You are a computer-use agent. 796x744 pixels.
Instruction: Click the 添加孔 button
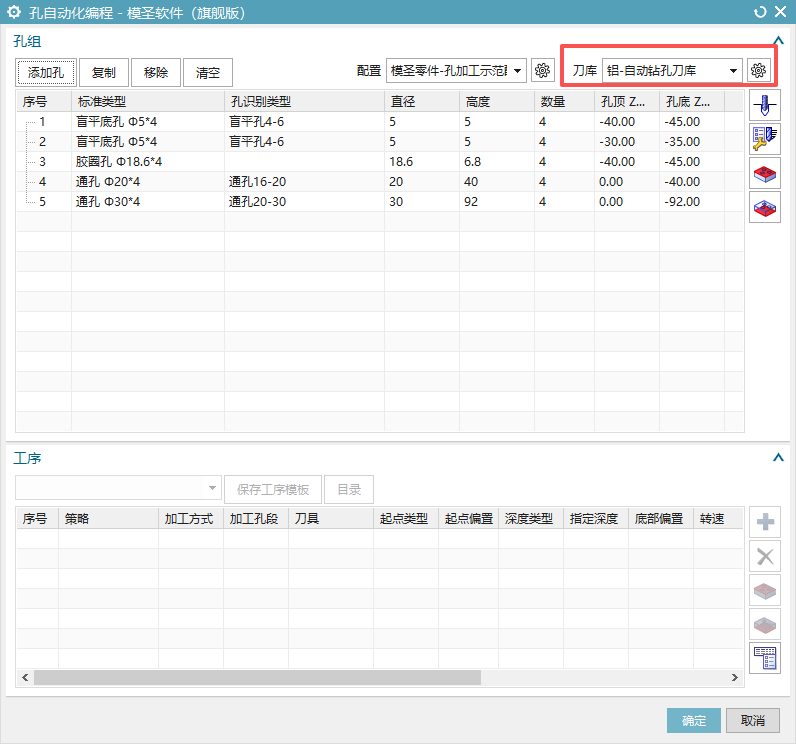[x=46, y=73]
